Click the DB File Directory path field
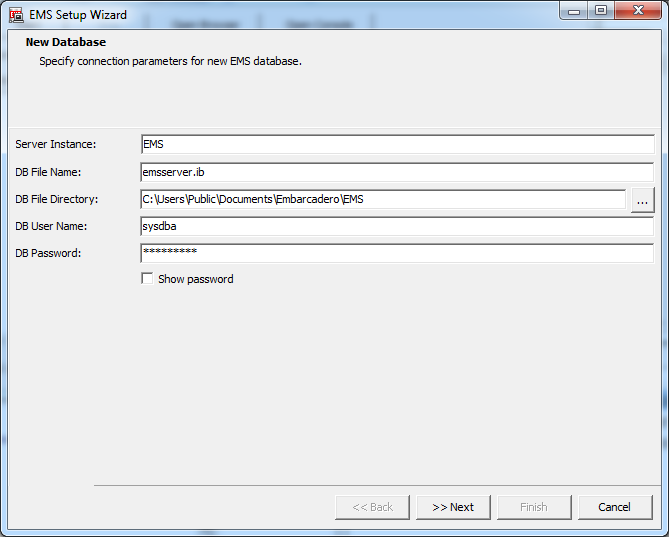669x537 pixels. tap(383, 199)
